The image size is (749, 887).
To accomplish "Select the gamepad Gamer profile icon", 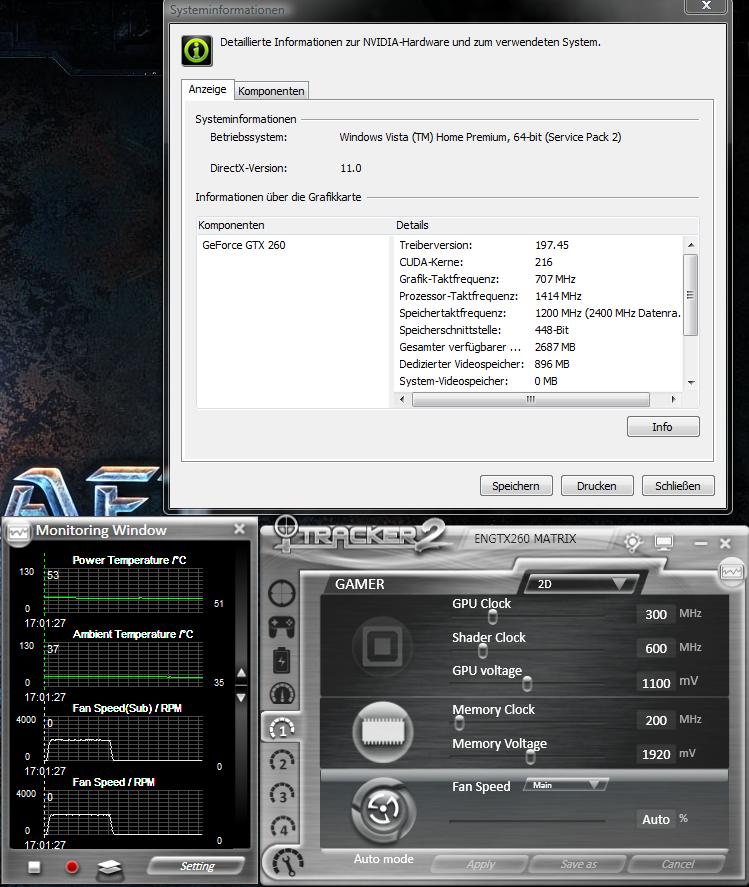I will point(282,626).
